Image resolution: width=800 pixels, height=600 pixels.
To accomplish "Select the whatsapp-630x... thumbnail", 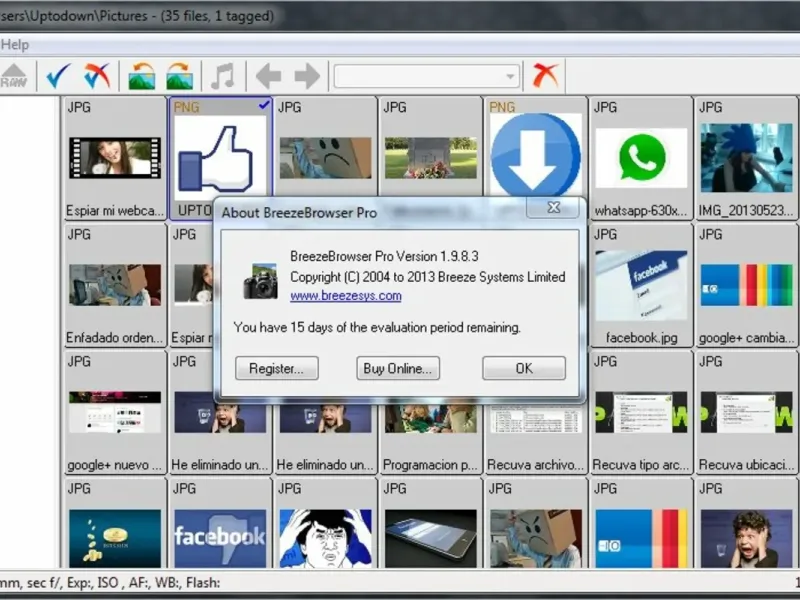I will pyautogui.click(x=641, y=158).
